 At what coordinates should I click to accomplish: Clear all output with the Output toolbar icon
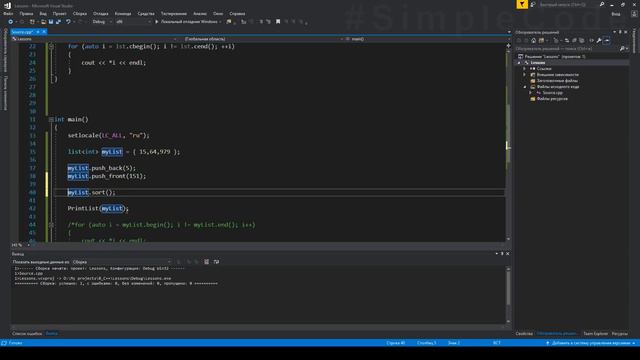click(207, 262)
